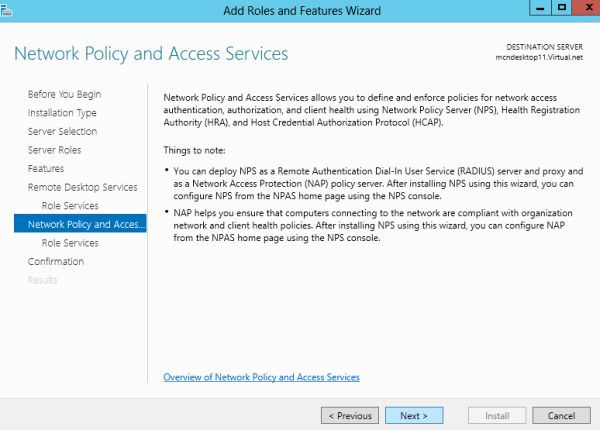Open Role Services under Network Policy and Access

tap(70, 243)
